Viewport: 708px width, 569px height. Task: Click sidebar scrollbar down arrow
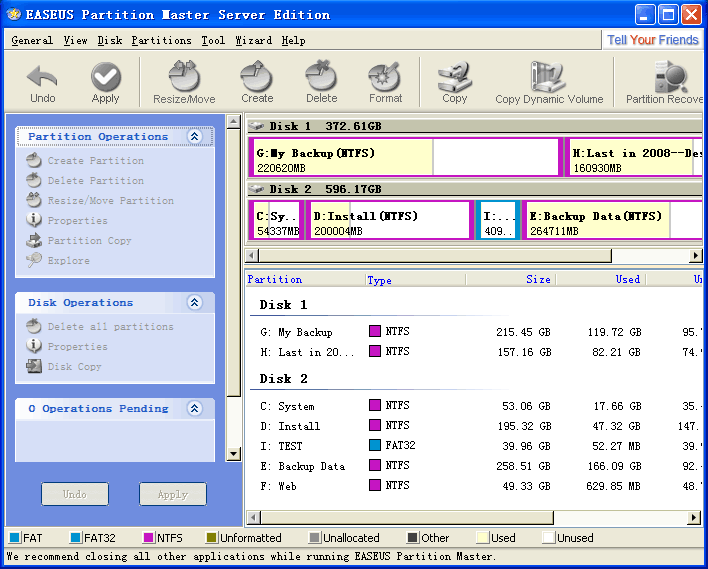233,453
